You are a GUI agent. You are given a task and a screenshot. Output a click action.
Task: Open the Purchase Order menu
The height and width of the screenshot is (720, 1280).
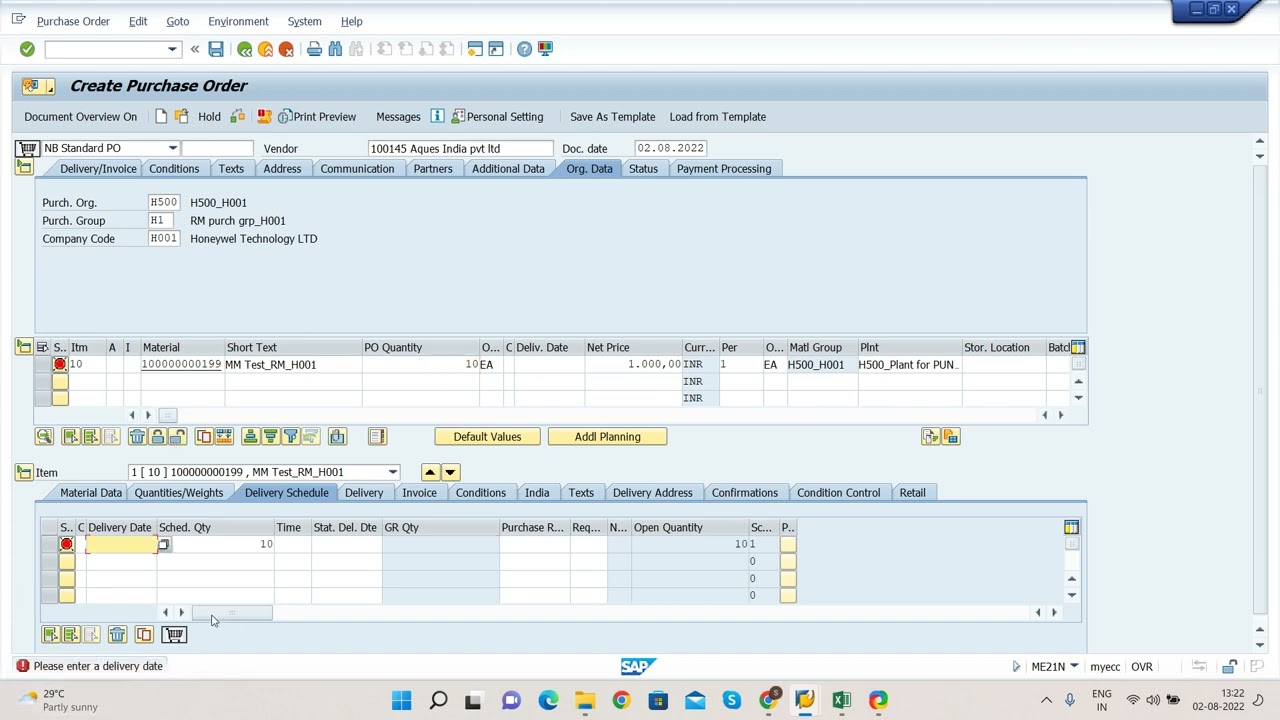tap(73, 21)
